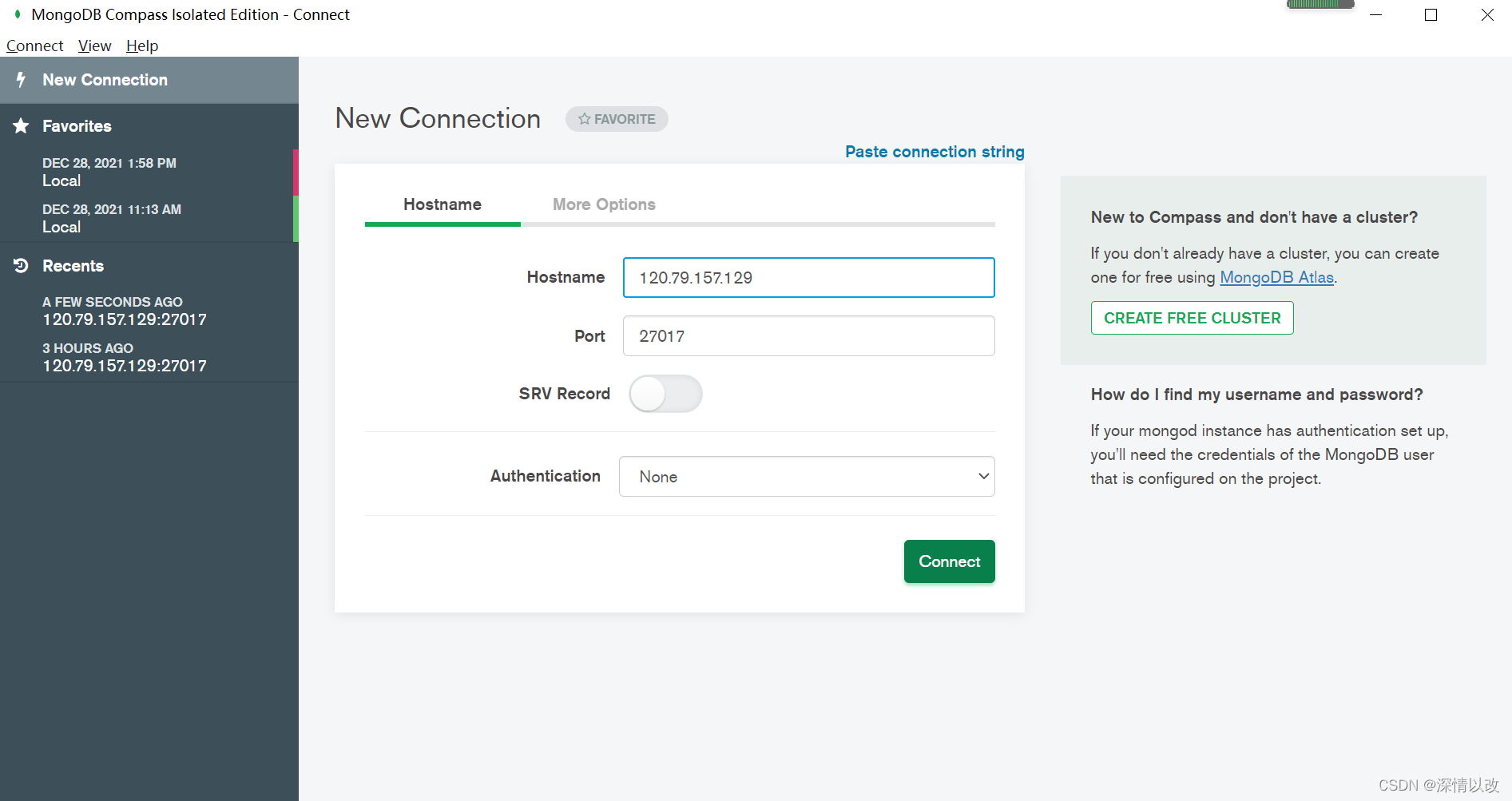Open the Connect menu
Screen dimensions: 1512x801
(x=34, y=46)
